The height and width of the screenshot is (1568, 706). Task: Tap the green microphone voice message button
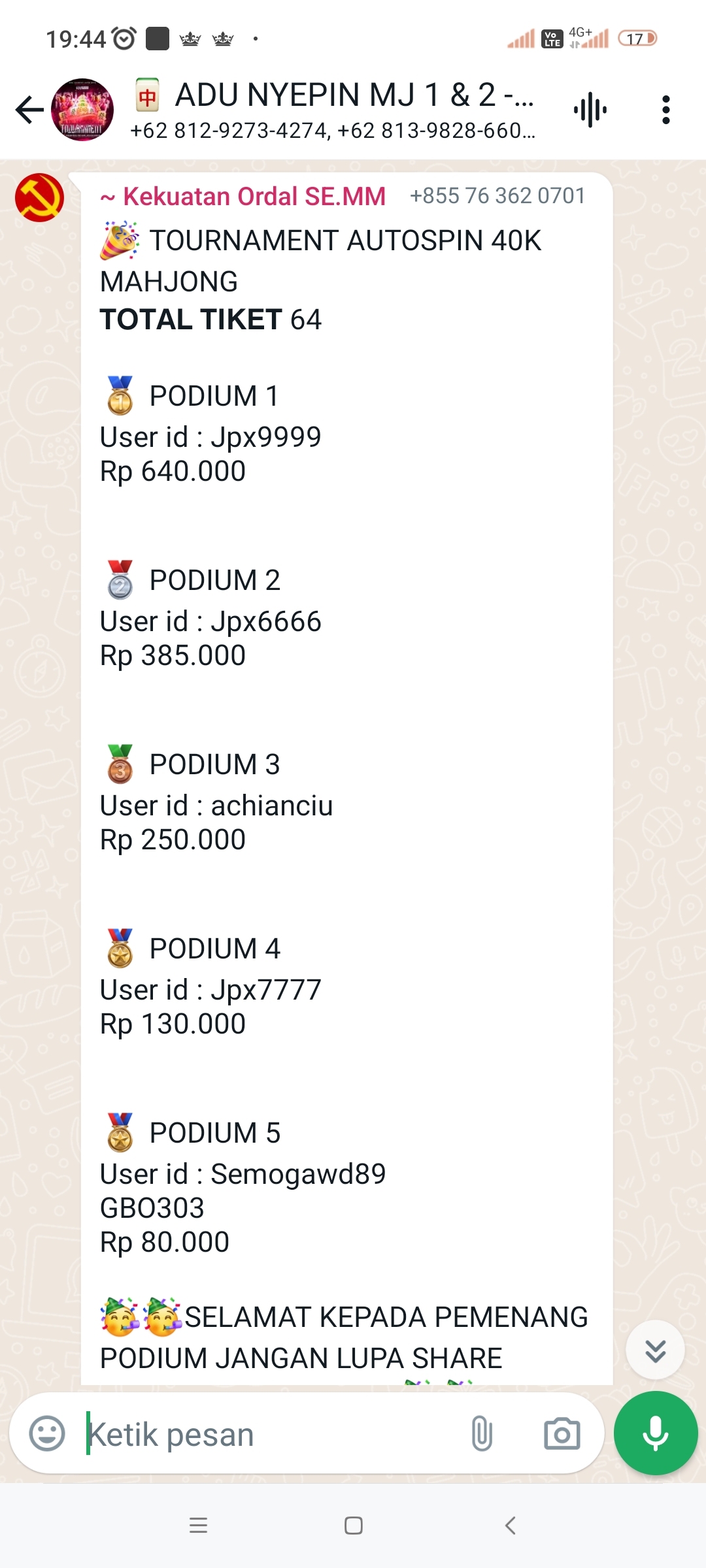655,1433
